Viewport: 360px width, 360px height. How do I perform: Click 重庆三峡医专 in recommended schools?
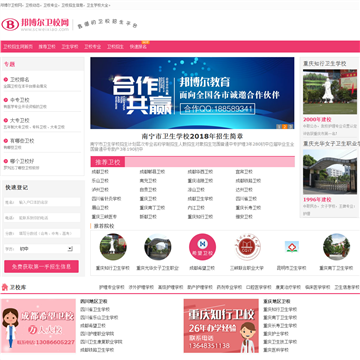pos(104,217)
